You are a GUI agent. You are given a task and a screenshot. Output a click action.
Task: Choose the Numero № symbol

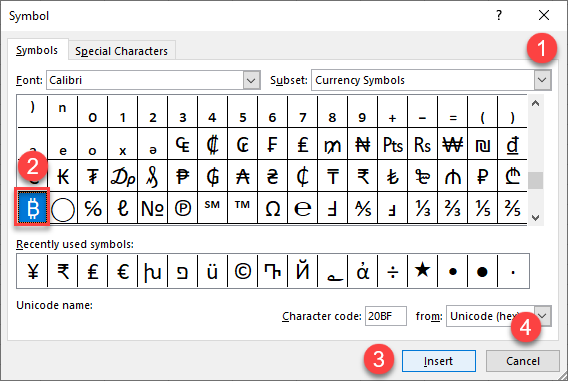click(153, 208)
